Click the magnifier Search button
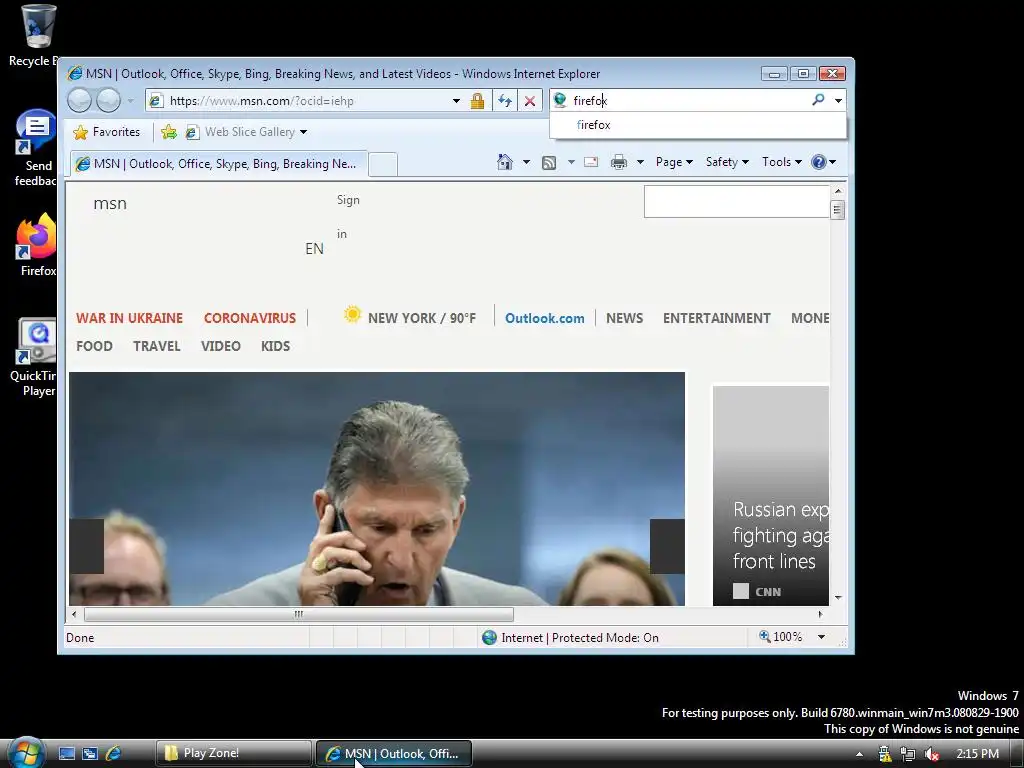The height and width of the screenshot is (768, 1024). [x=818, y=100]
